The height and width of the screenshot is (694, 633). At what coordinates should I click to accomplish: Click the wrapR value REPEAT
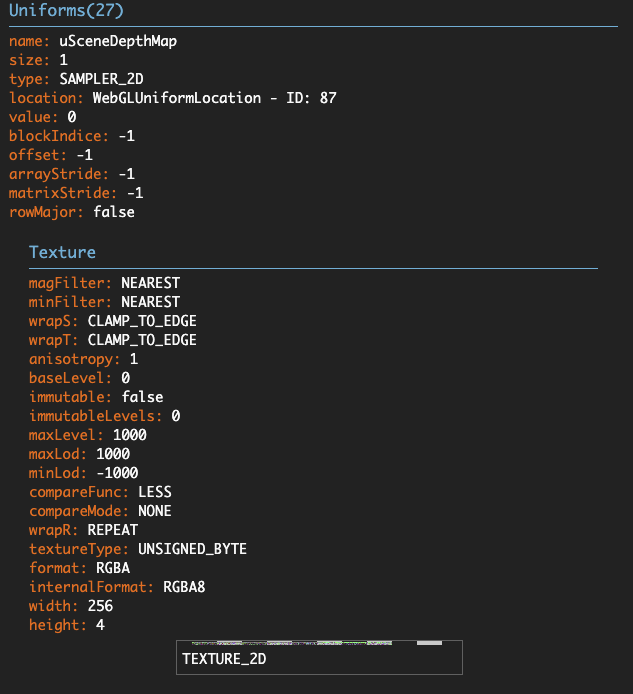pos(112,531)
